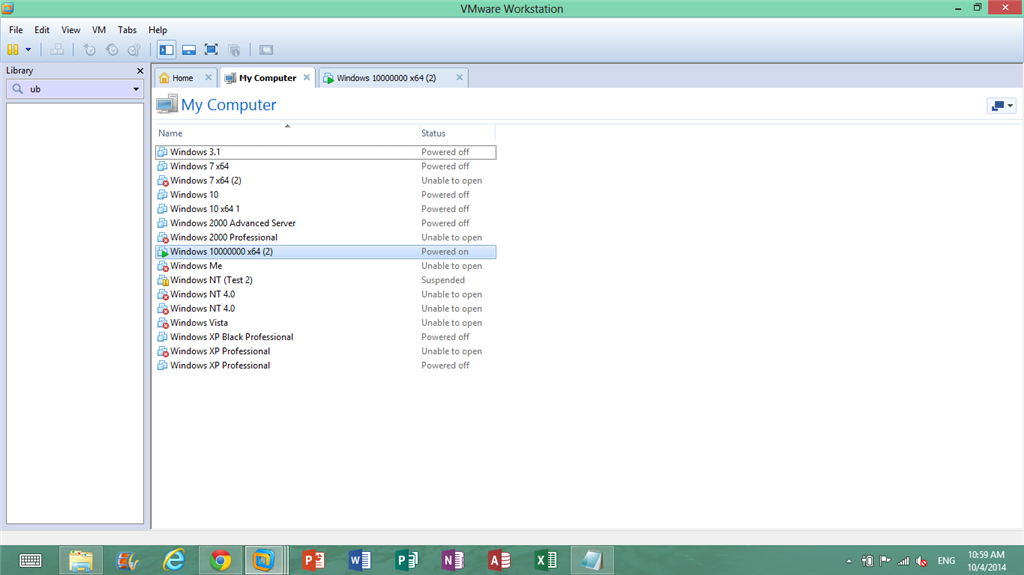Click suspended VM icon beside Windows NT (Test 2)
This screenshot has height=575, width=1024.
tap(163, 280)
